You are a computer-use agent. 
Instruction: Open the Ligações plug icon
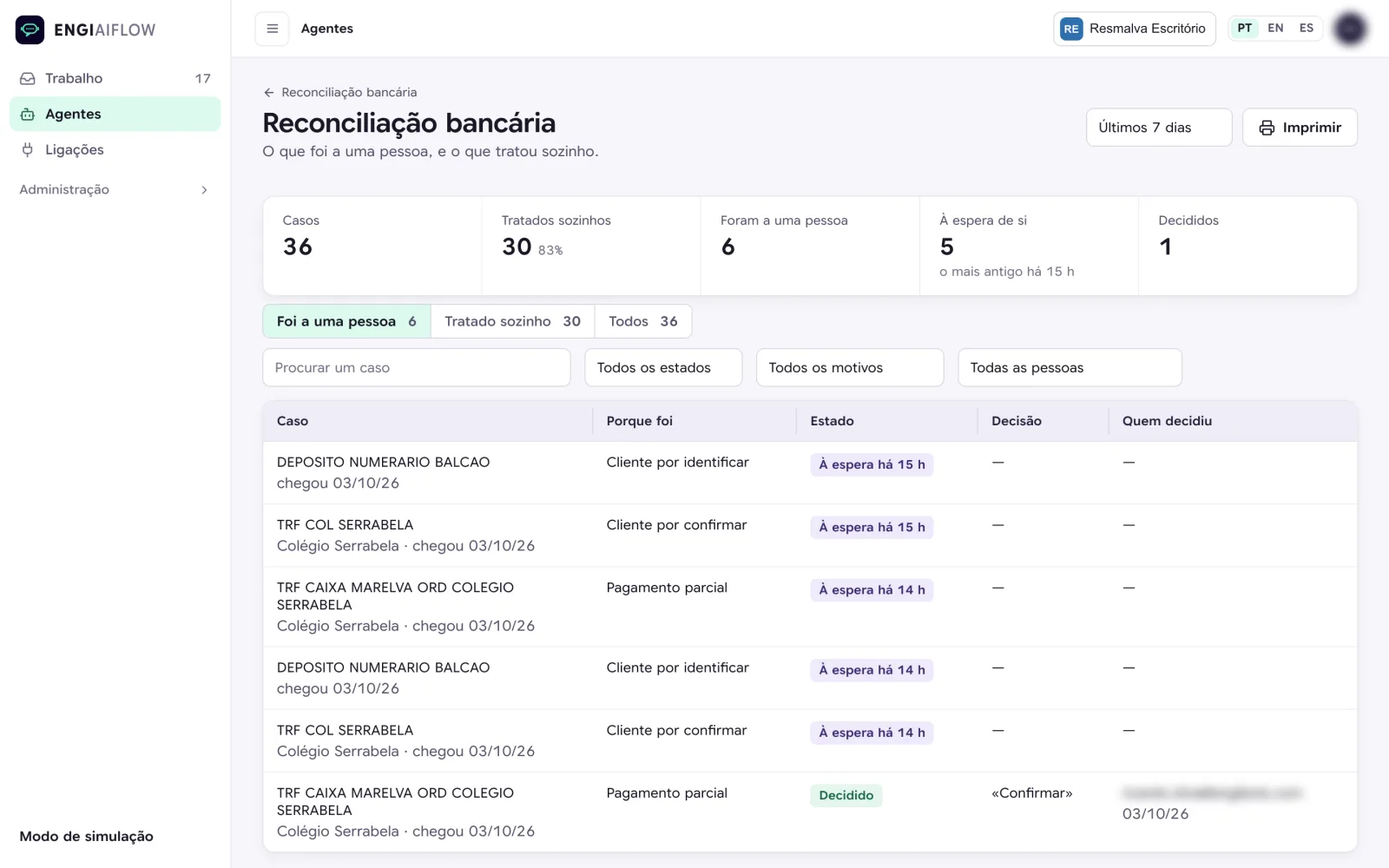point(28,149)
